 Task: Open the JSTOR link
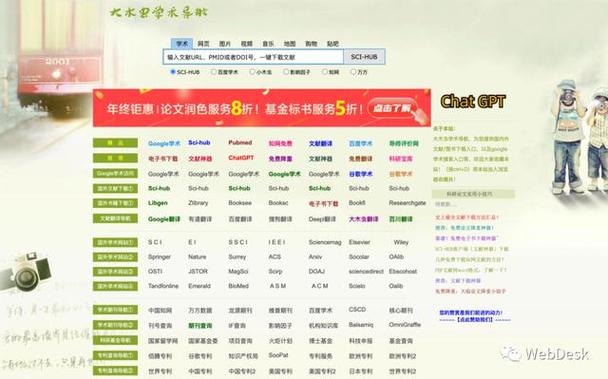pyautogui.click(x=198, y=271)
